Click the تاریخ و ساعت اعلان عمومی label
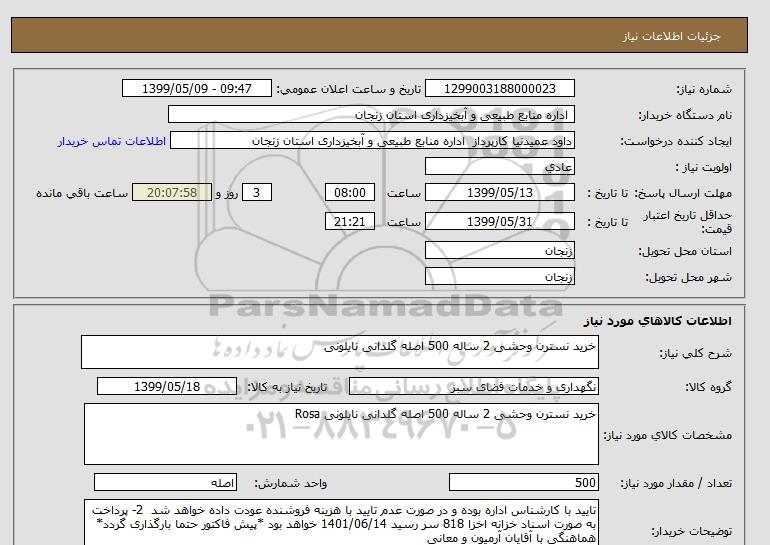This screenshot has width=770, height=545. (x=349, y=89)
